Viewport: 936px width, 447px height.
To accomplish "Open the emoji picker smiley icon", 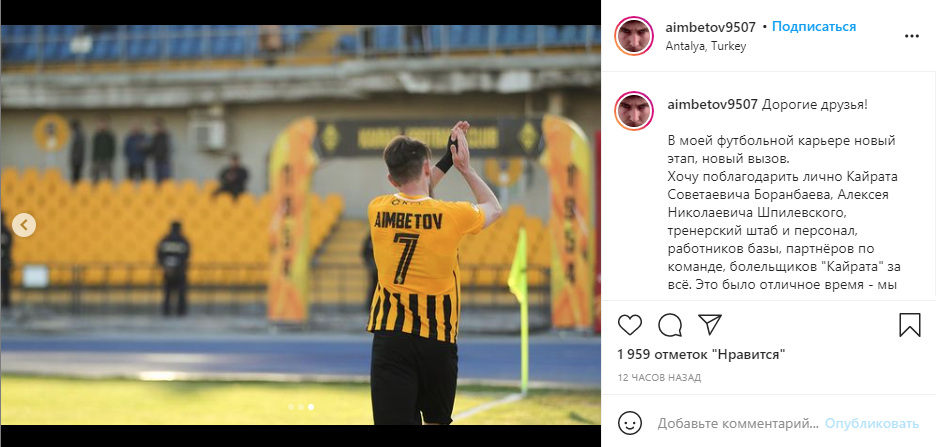I will point(630,424).
